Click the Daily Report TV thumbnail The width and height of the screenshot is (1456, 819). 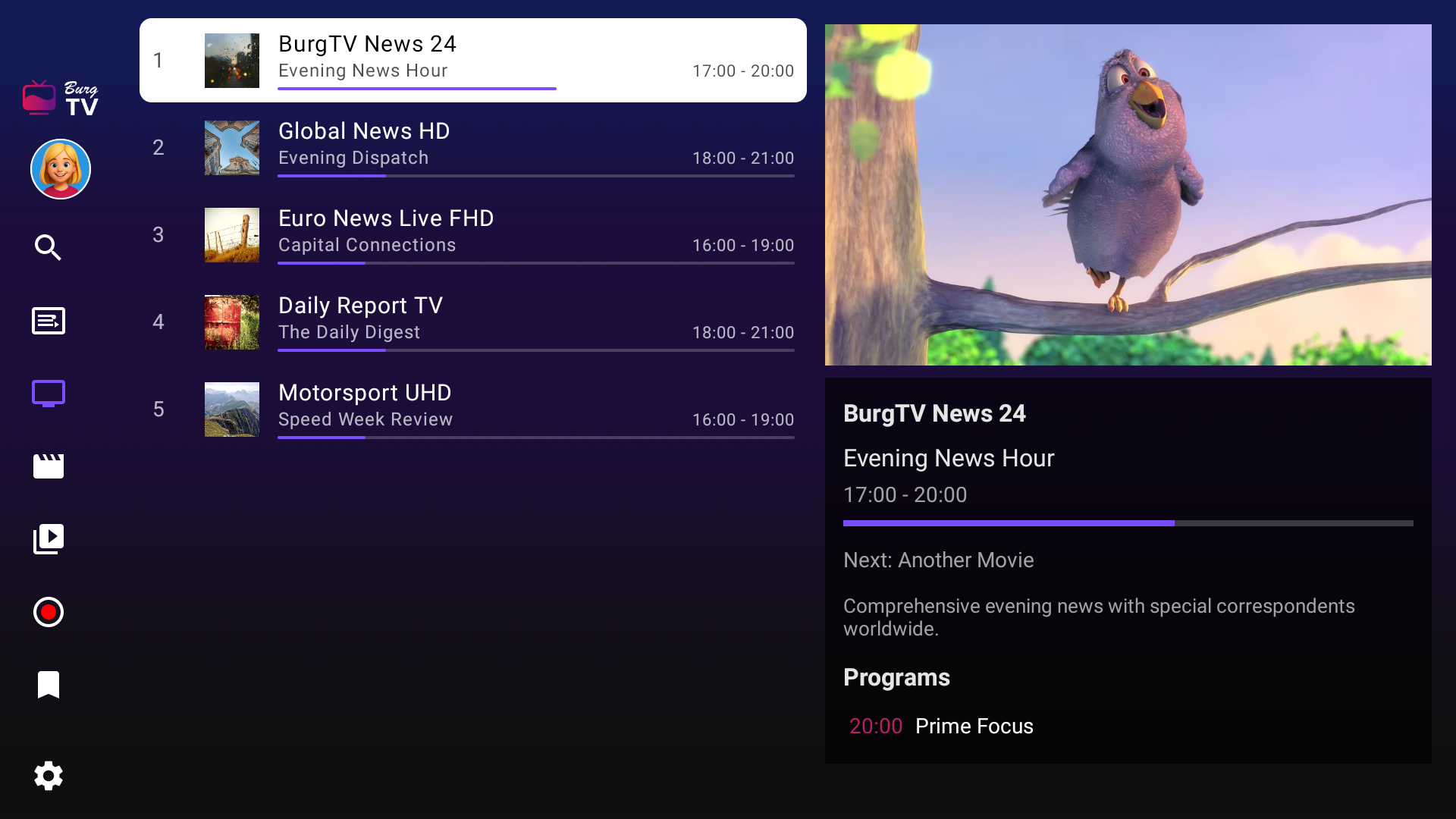click(x=232, y=322)
